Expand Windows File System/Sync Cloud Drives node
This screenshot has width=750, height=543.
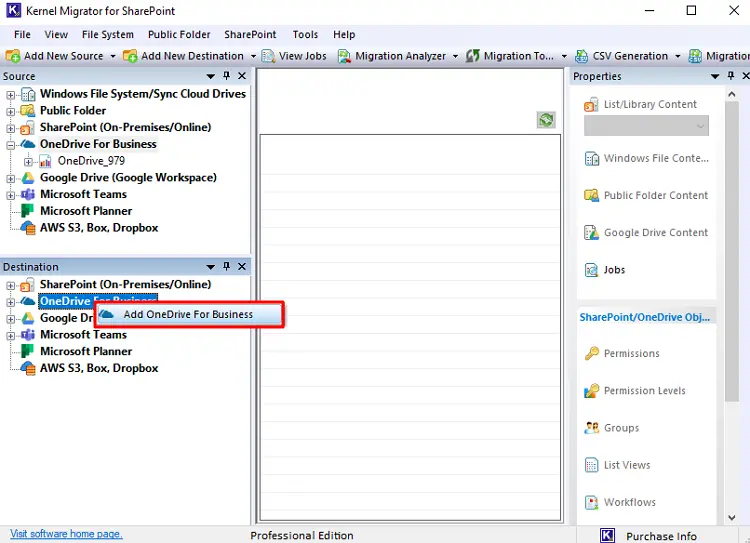coord(11,95)
